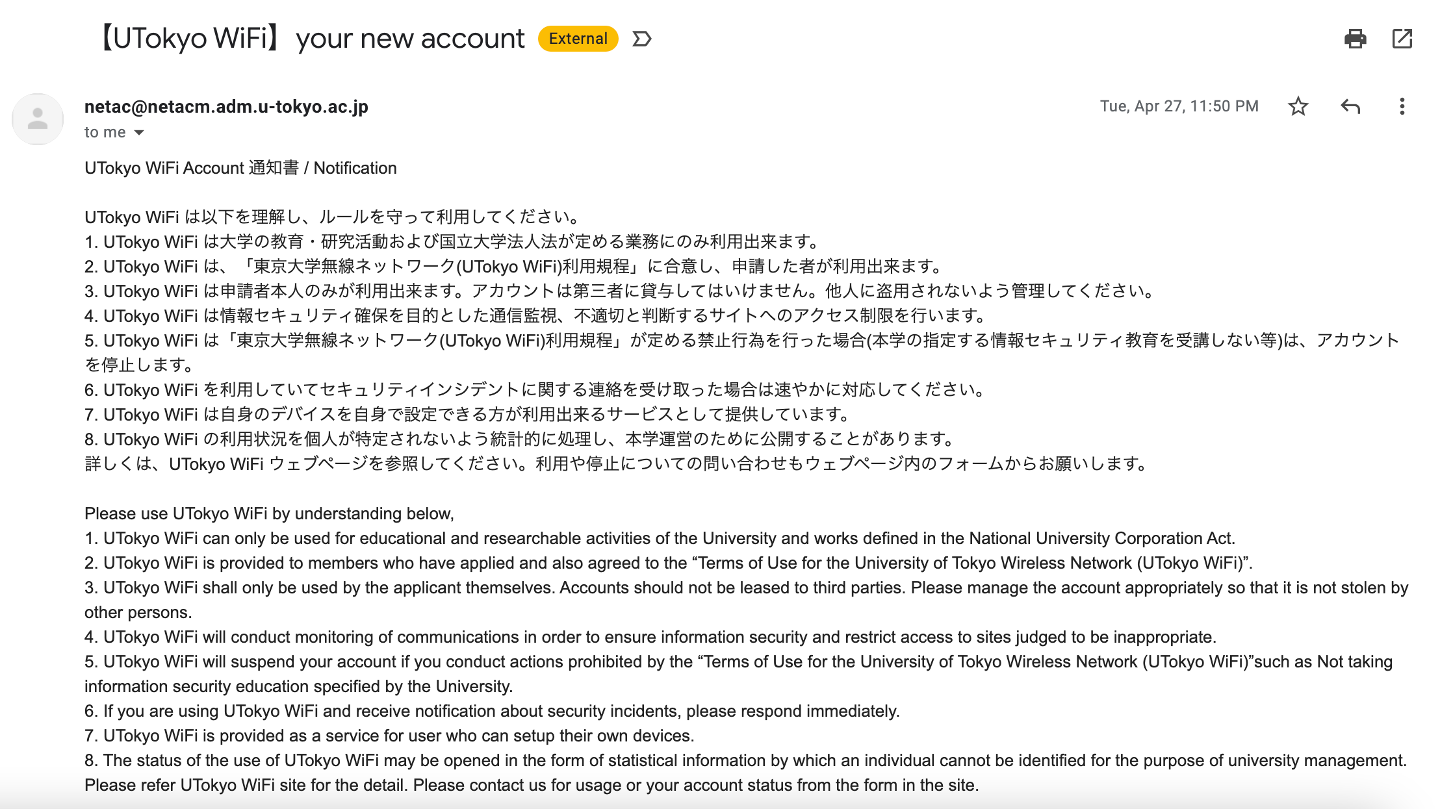
Task: Click English rule 6 about security incidents
Action: click(492, 711)
